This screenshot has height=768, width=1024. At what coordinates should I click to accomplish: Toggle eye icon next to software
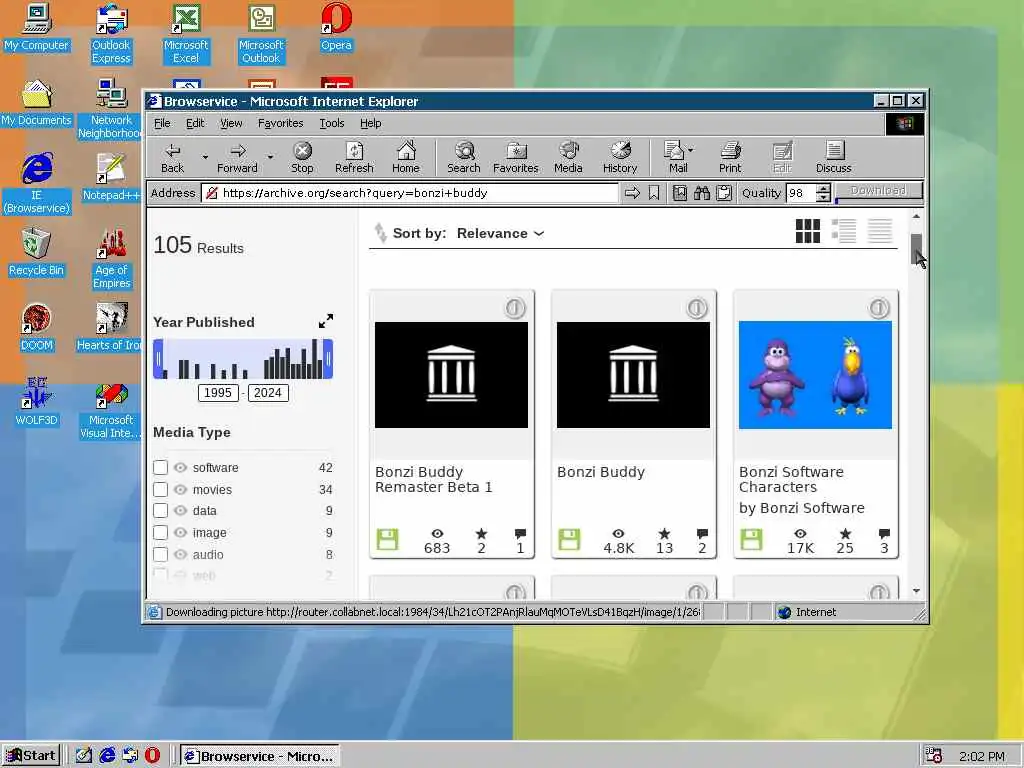[181, 468]
